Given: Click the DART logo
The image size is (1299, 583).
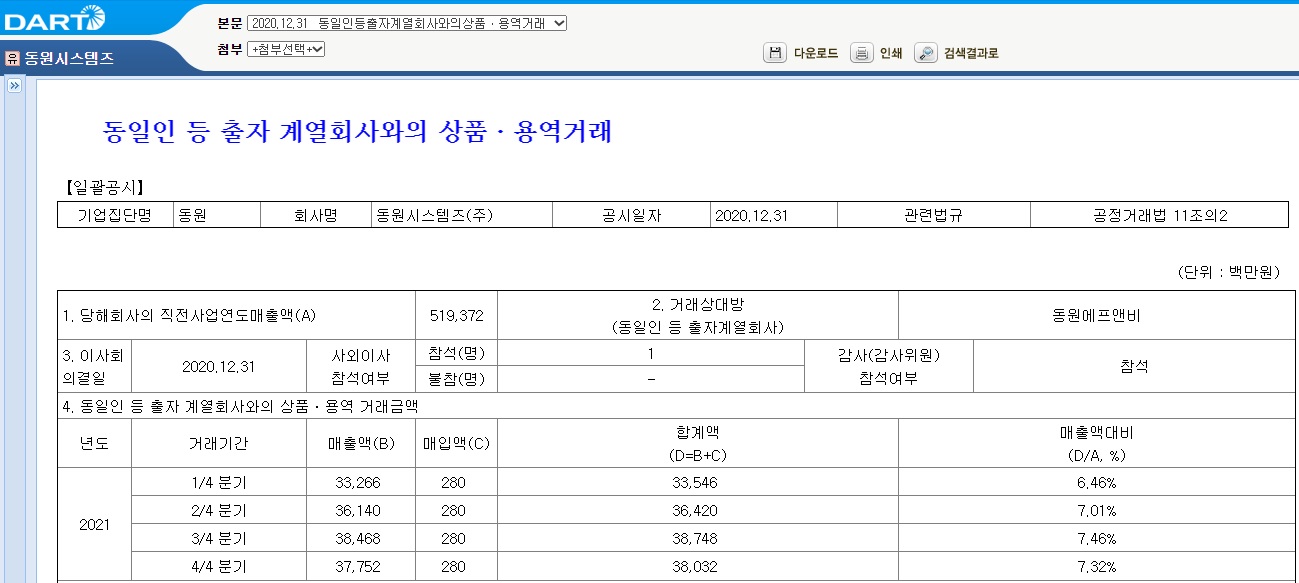Looking at the screenshot, I should click(x=54, y=18).
